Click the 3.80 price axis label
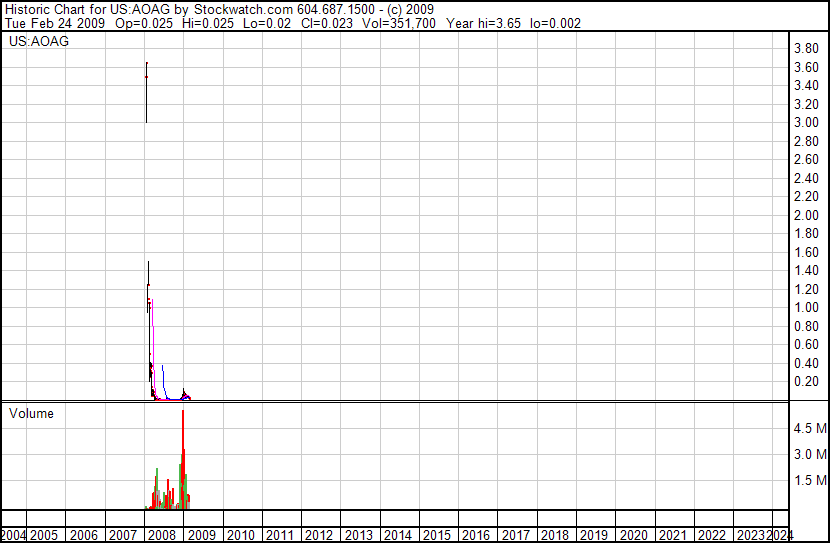 click(x=806, y=48)
